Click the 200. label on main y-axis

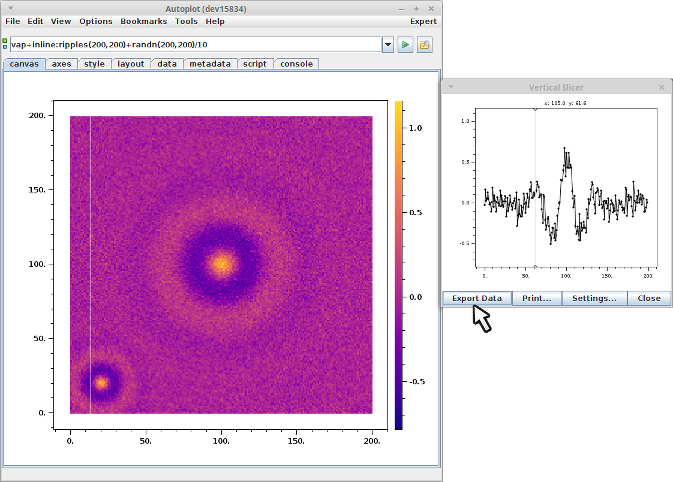(37, 115)
